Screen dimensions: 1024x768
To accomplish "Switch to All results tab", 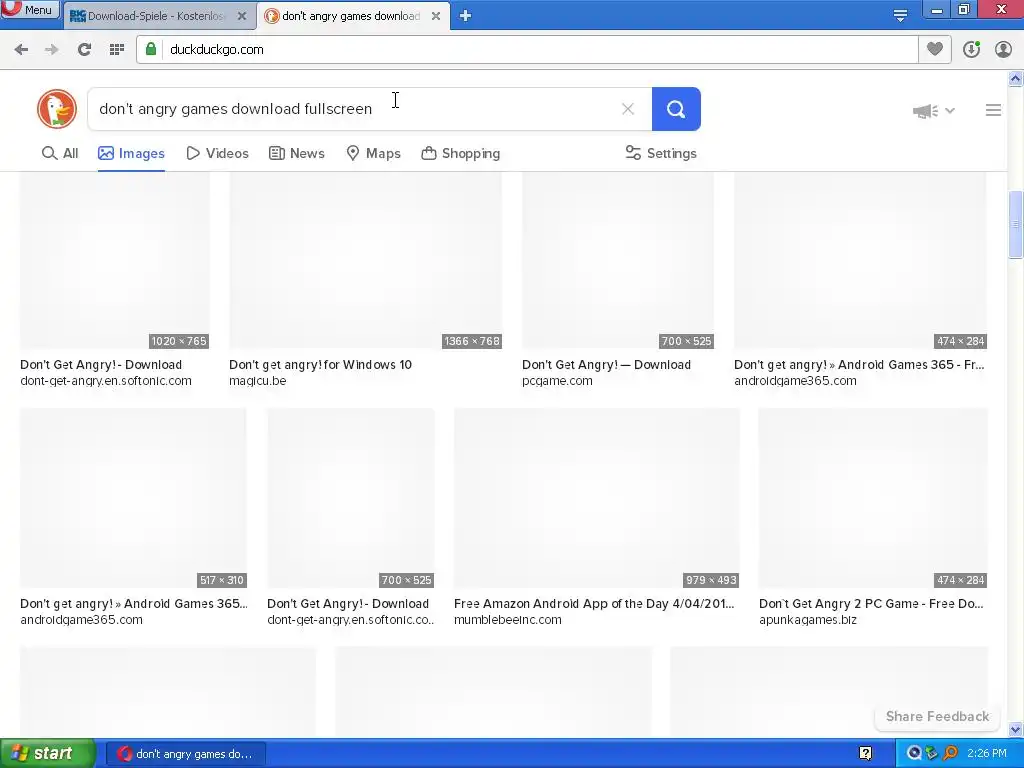I will point(60,153).
